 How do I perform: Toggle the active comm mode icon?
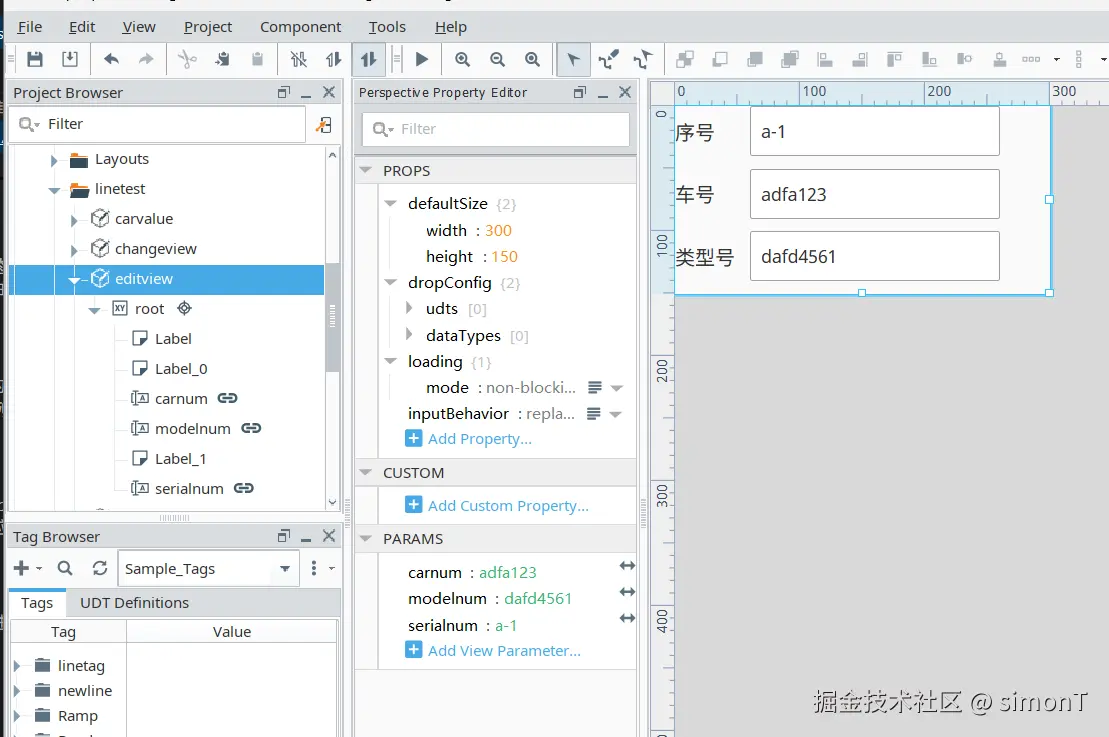368,59
